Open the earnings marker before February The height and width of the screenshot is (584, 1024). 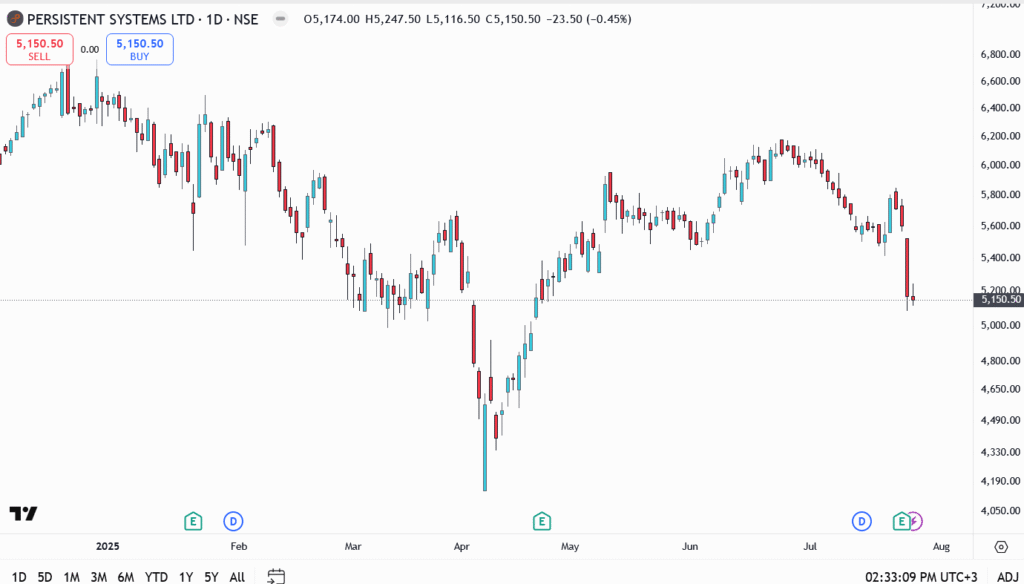click(x=193, y=521)
